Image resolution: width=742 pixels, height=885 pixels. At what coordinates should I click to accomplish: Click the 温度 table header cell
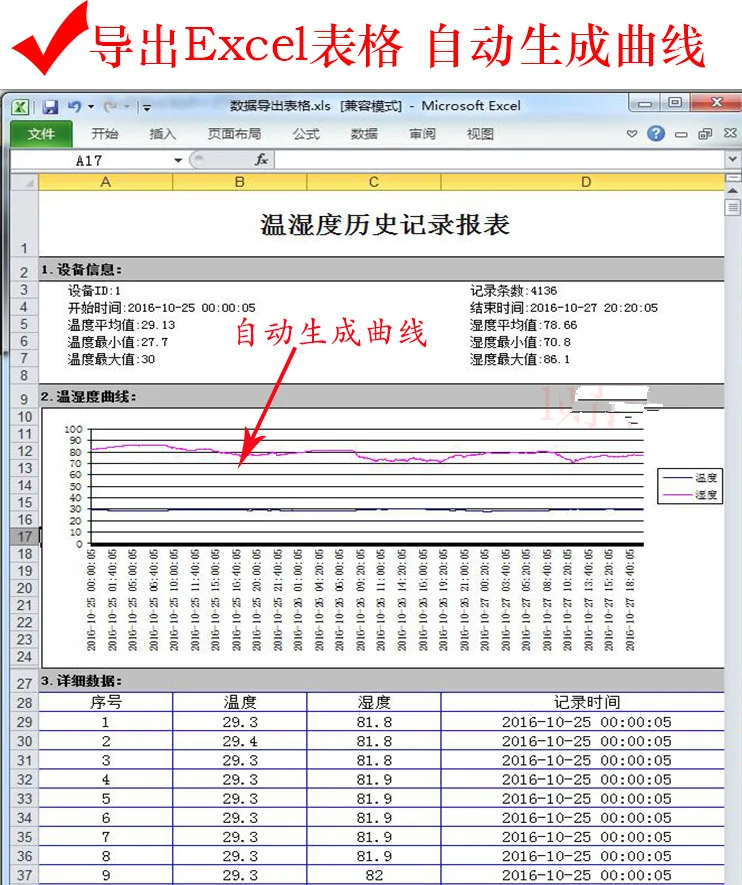[240, 703]
